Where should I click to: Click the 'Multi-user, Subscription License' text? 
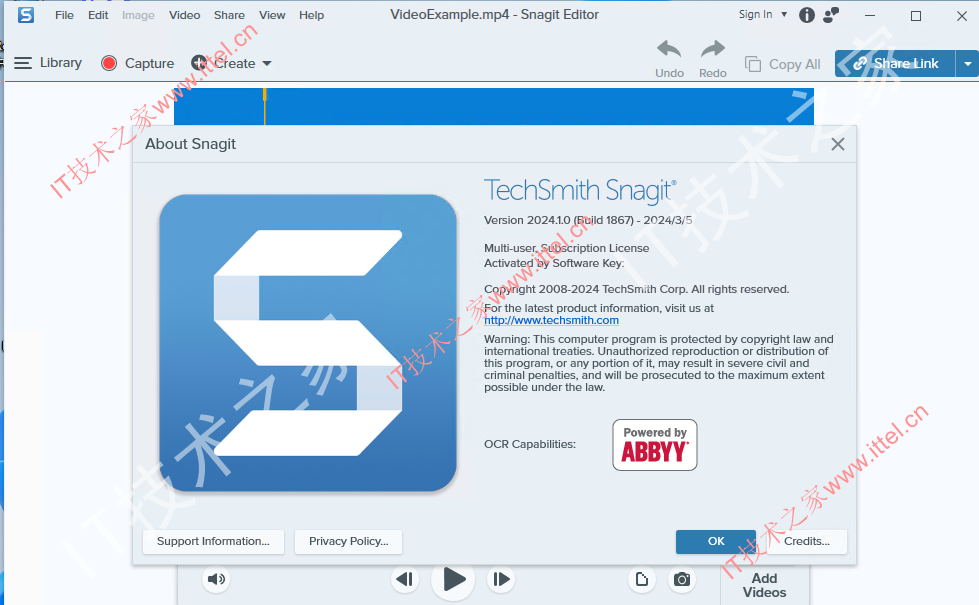click(x=566, y=248)
